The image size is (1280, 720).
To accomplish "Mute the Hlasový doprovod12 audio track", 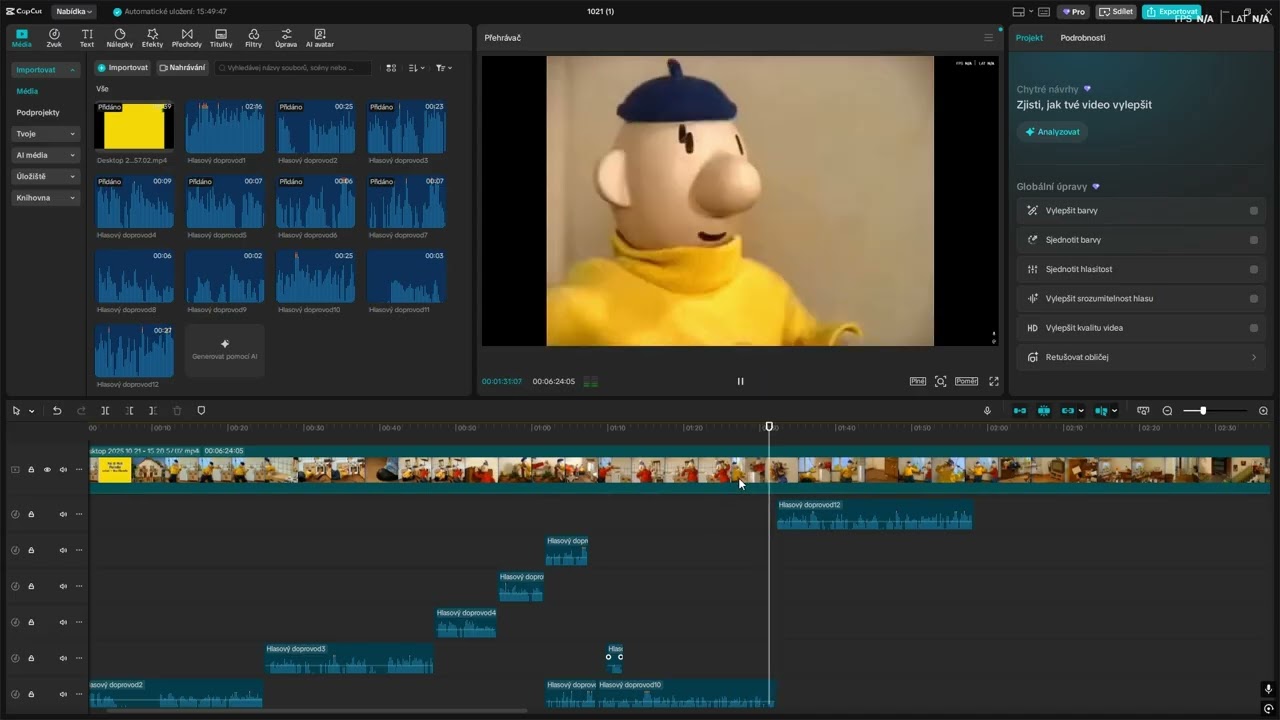I will click(x=63, y=514).
